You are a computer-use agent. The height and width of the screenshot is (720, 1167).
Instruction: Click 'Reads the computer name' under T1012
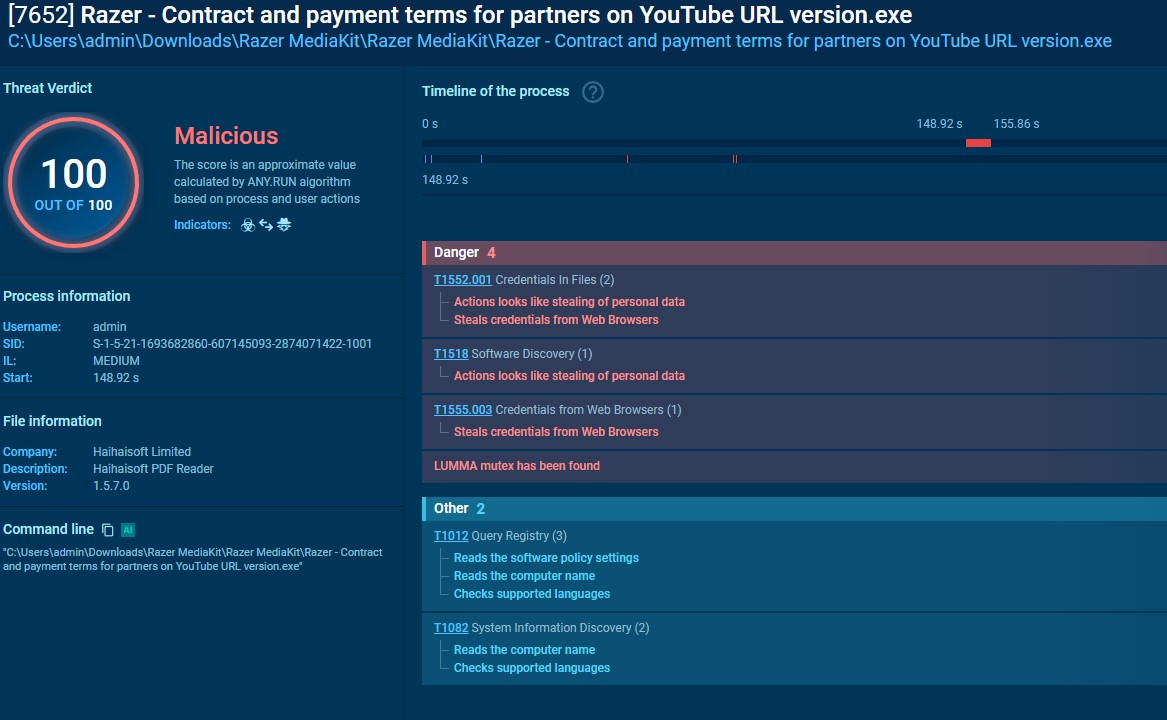click(x=525, y=576)
